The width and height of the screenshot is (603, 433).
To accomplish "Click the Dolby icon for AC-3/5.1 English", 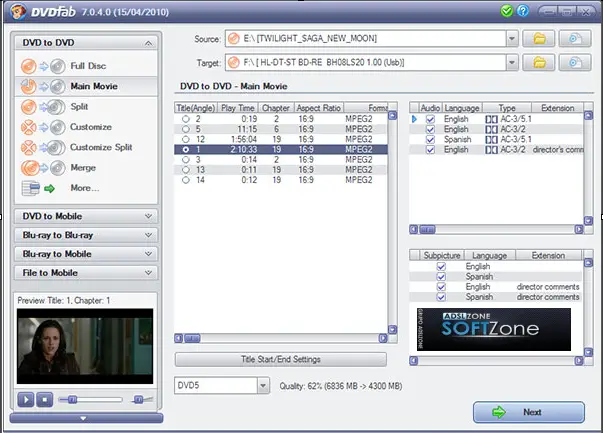I will point(491,119).
